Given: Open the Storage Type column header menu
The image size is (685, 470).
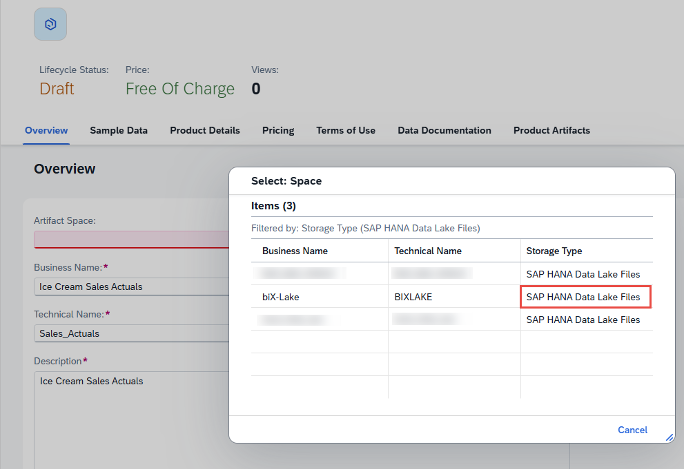Looking at the screenshot, I should point(554,251).
